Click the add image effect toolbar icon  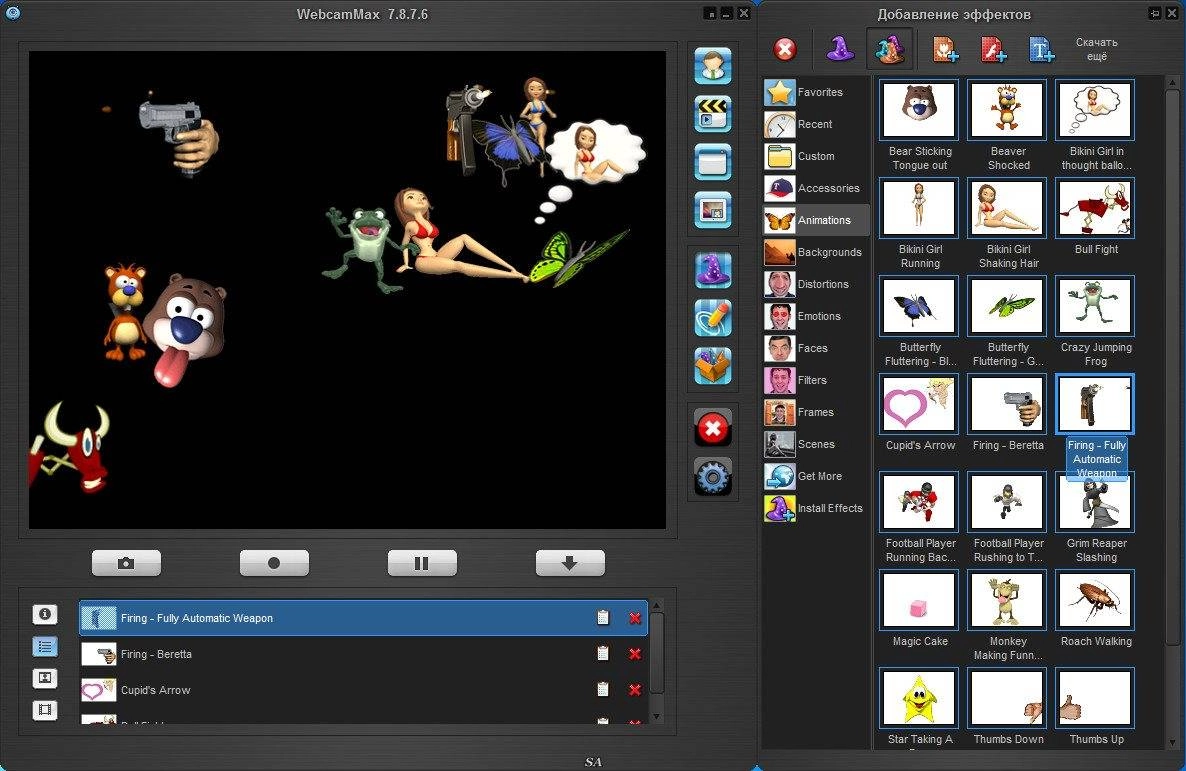(945, 50)
